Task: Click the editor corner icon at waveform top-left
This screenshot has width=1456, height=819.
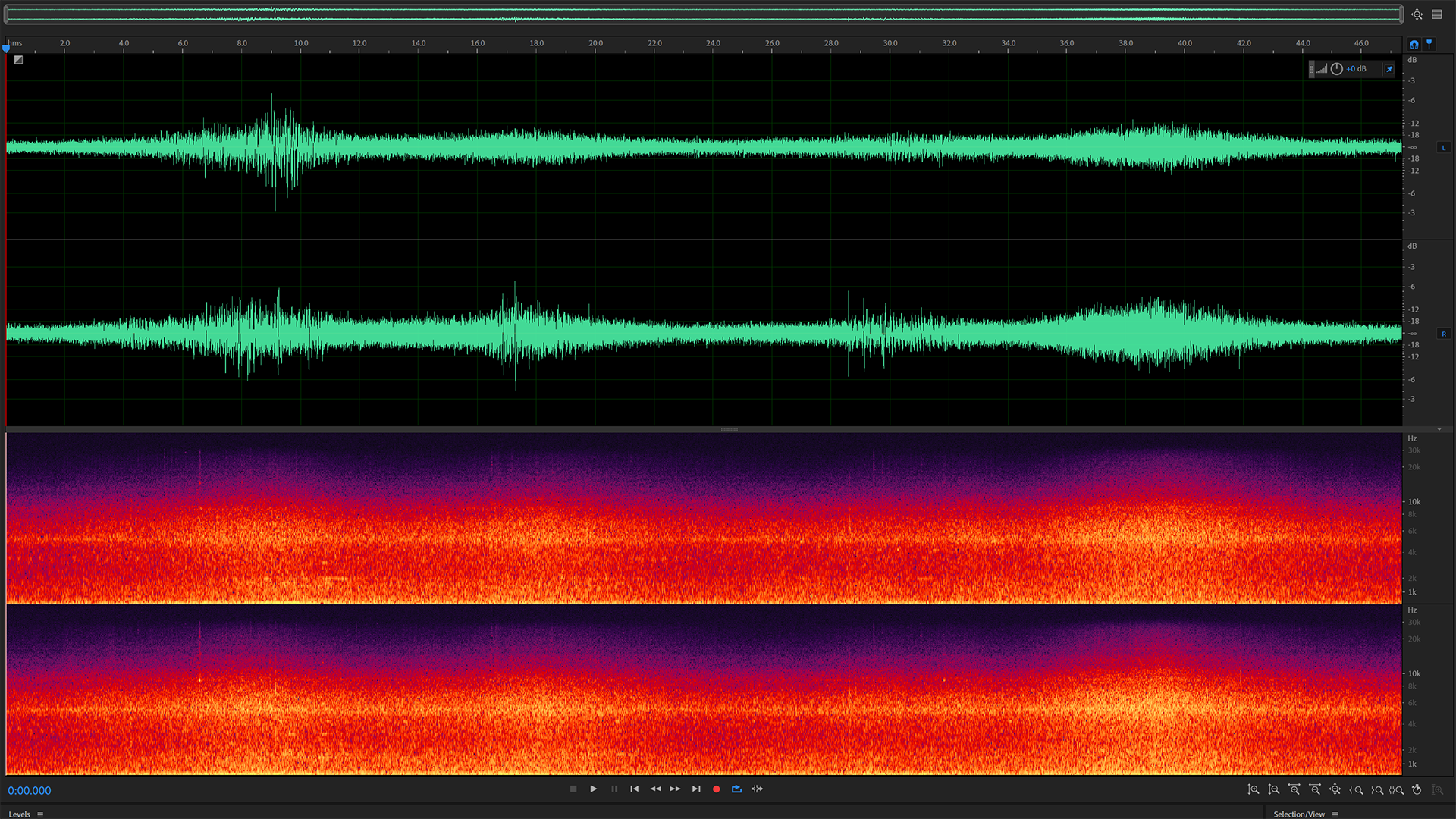Action: pyautogui.click(x=18, y=60)
